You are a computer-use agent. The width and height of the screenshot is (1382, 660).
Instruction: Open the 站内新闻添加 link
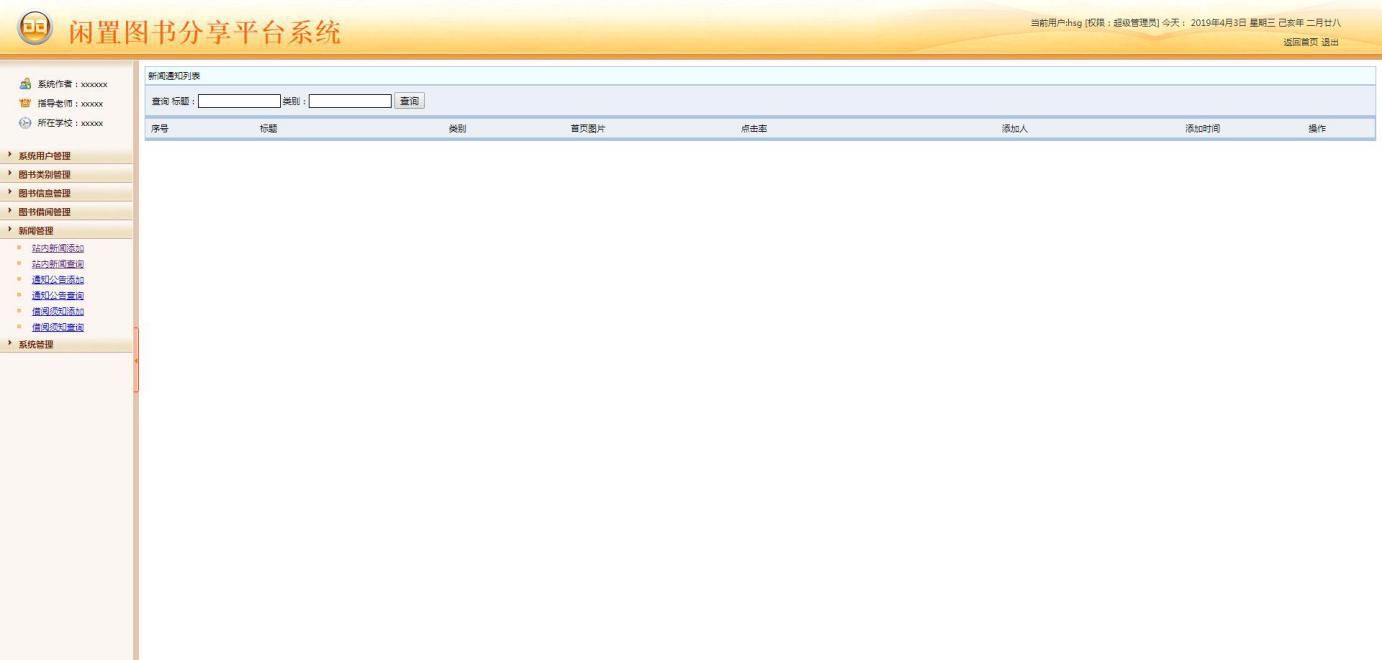[x=58, y=248]
